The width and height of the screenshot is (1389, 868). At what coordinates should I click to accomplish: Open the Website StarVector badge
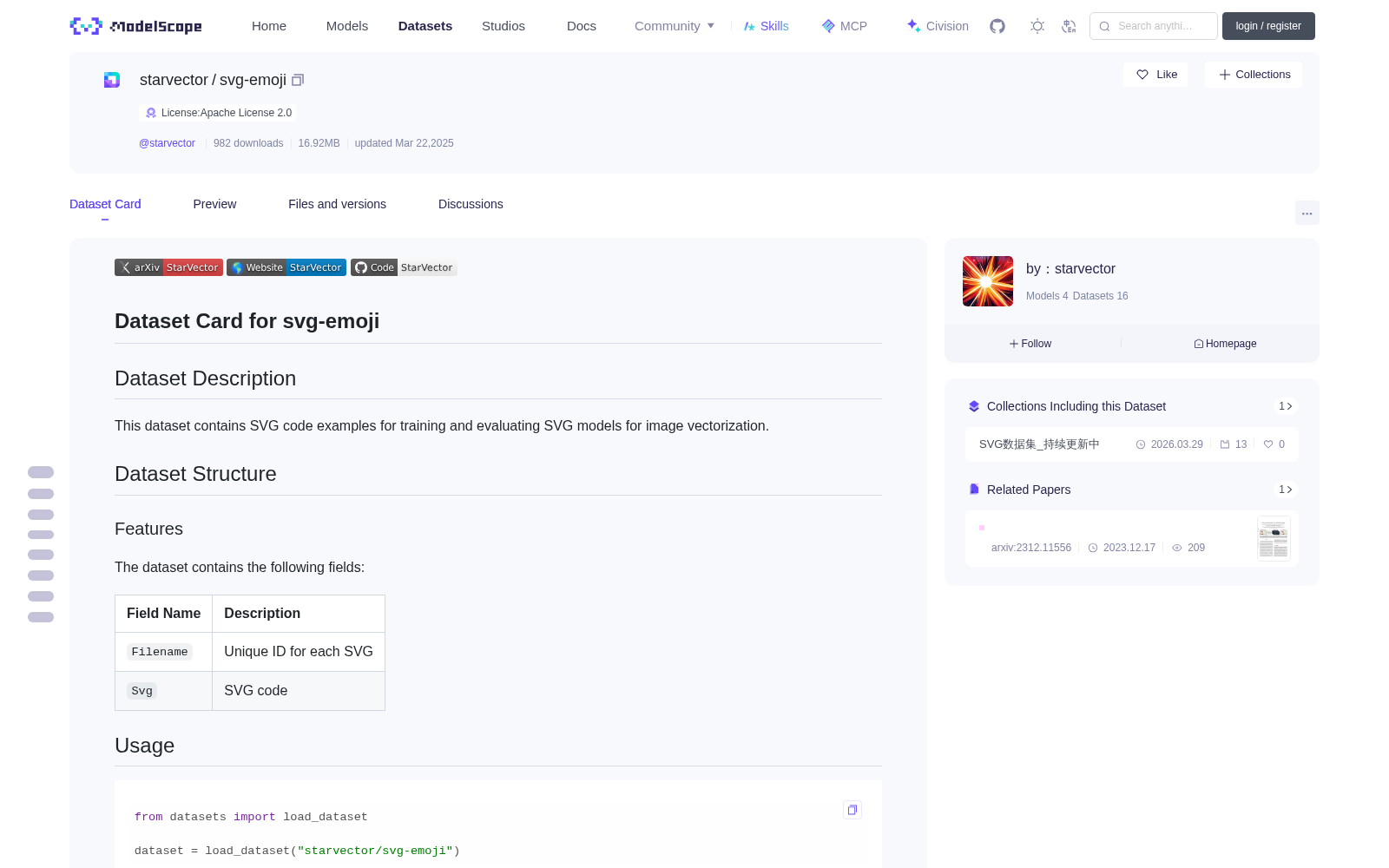point(286,267)
